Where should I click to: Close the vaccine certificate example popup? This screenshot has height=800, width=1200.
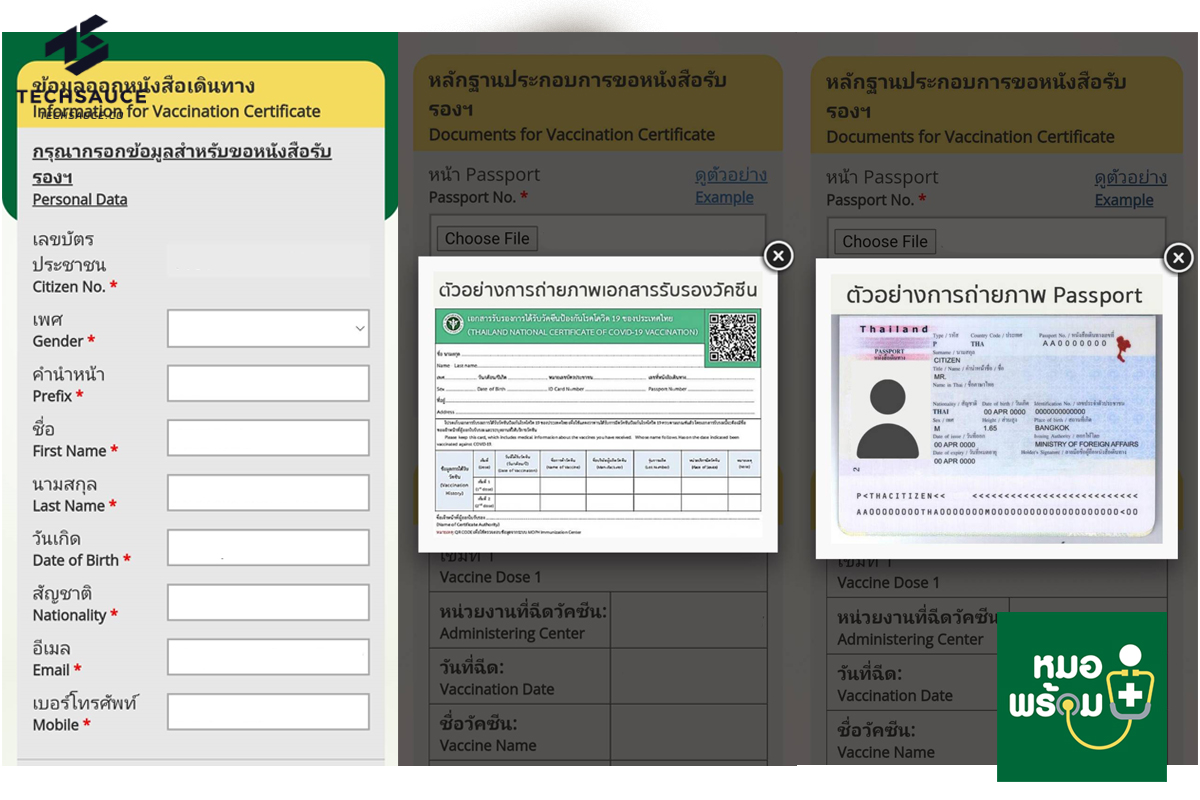(x=778, y=256)
